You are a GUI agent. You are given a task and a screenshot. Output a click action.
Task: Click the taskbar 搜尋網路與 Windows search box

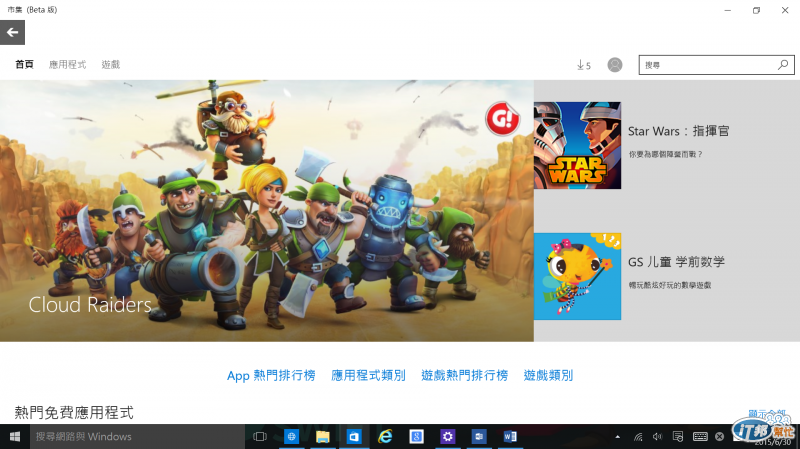(x=137, y=437)
